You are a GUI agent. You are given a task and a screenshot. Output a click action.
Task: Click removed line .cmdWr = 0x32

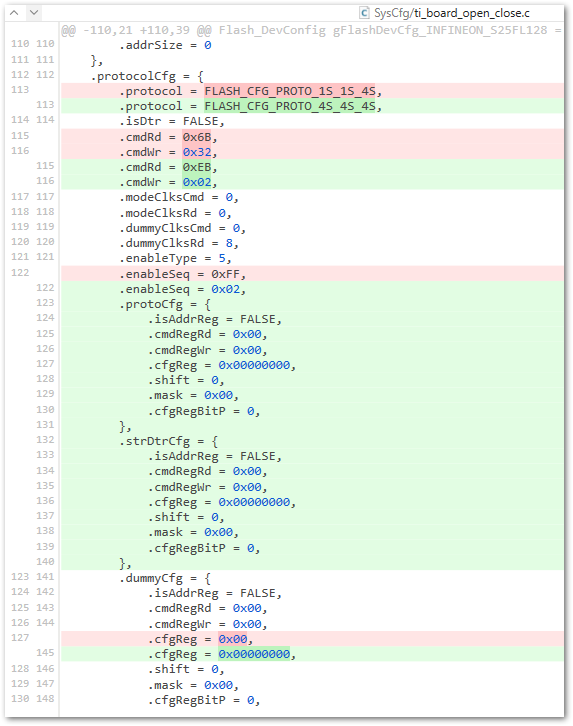(312, 151)
